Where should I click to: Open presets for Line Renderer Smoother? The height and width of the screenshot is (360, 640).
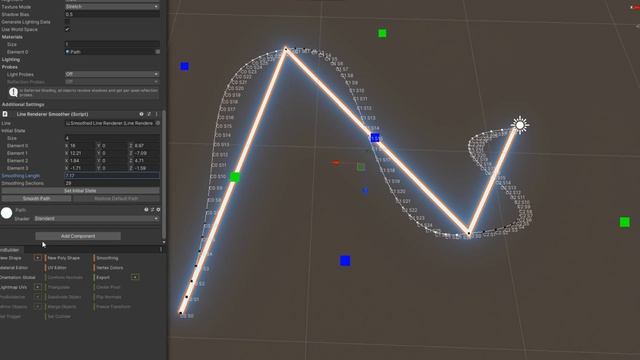149,114
